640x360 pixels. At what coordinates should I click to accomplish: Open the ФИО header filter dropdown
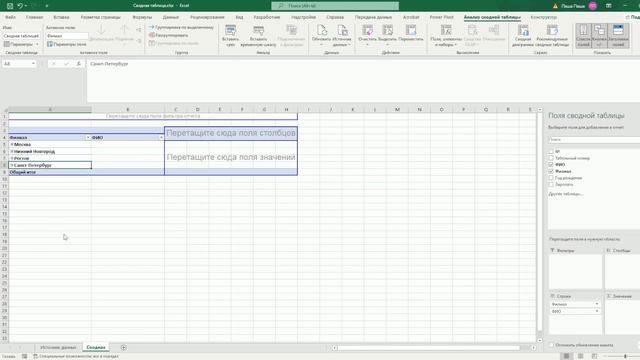point(161,138)
